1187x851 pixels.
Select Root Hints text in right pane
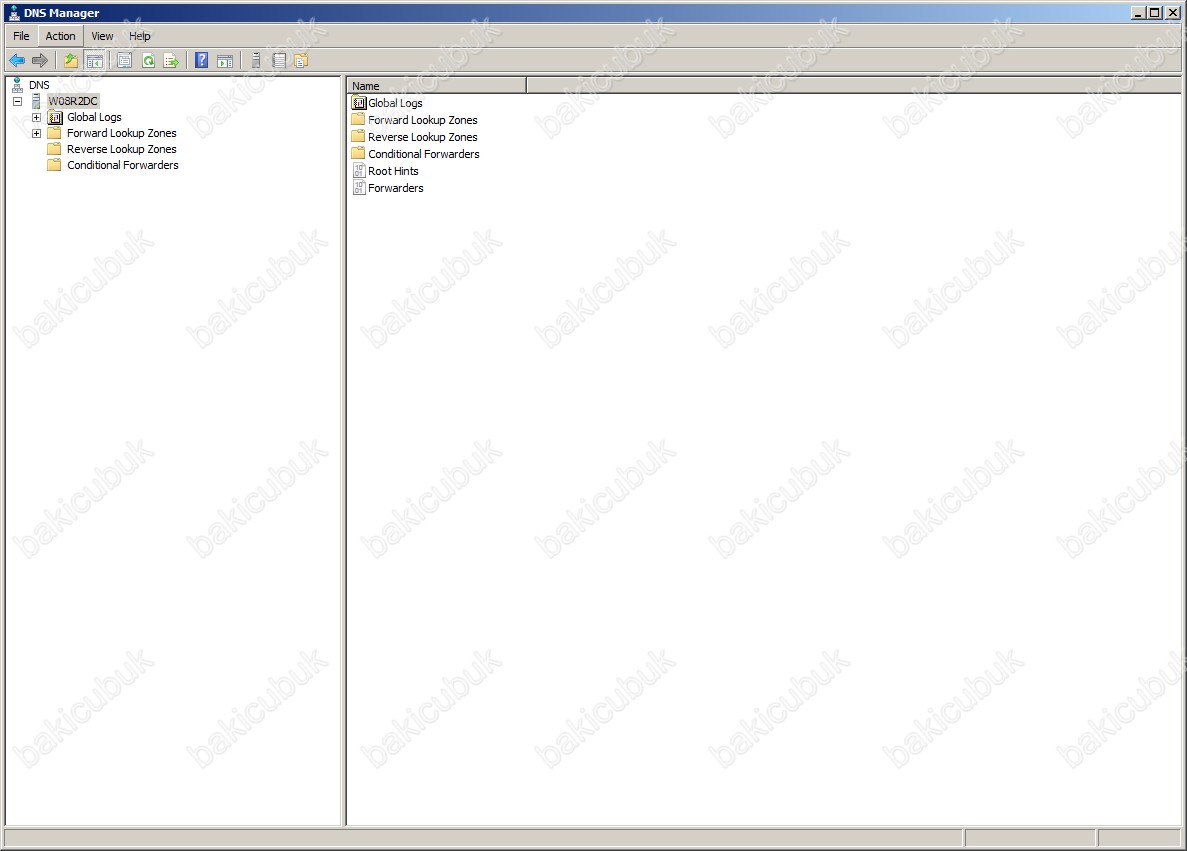coord(393,171)
